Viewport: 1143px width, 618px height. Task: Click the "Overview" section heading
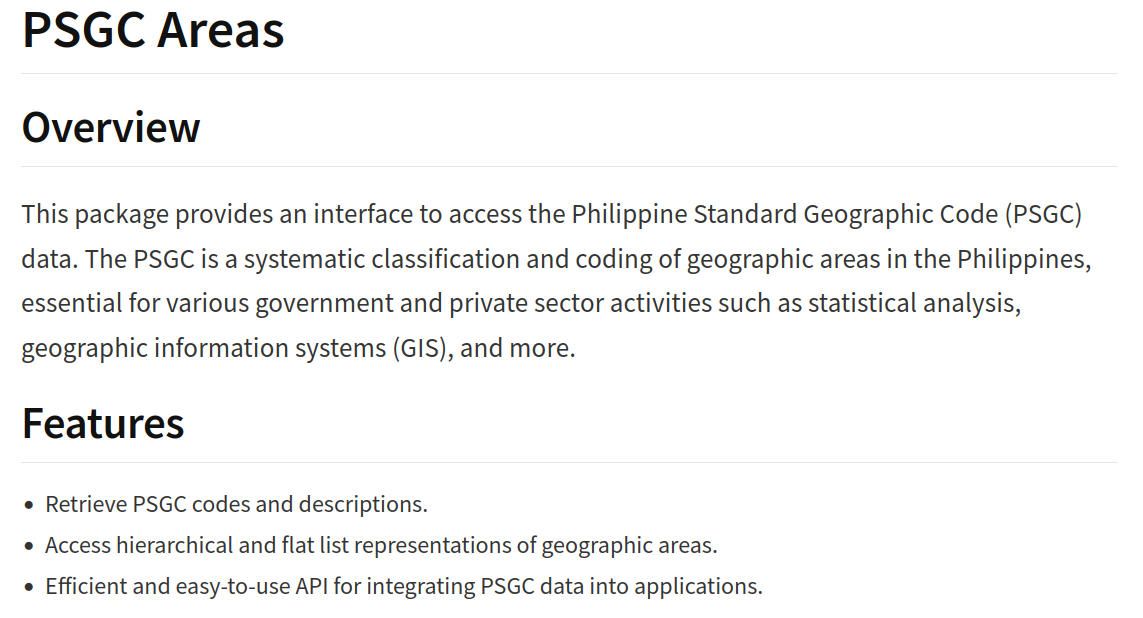[x=111, y=127]
